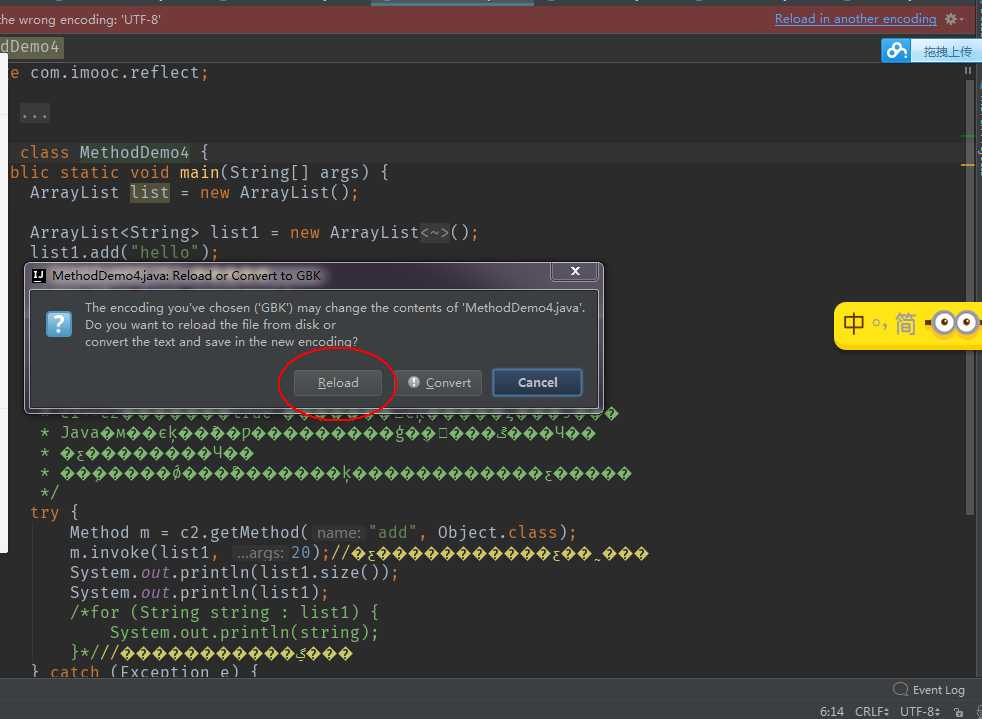
Task: Click the minion eyes icon on the IME bar
Action: (953, 323)
